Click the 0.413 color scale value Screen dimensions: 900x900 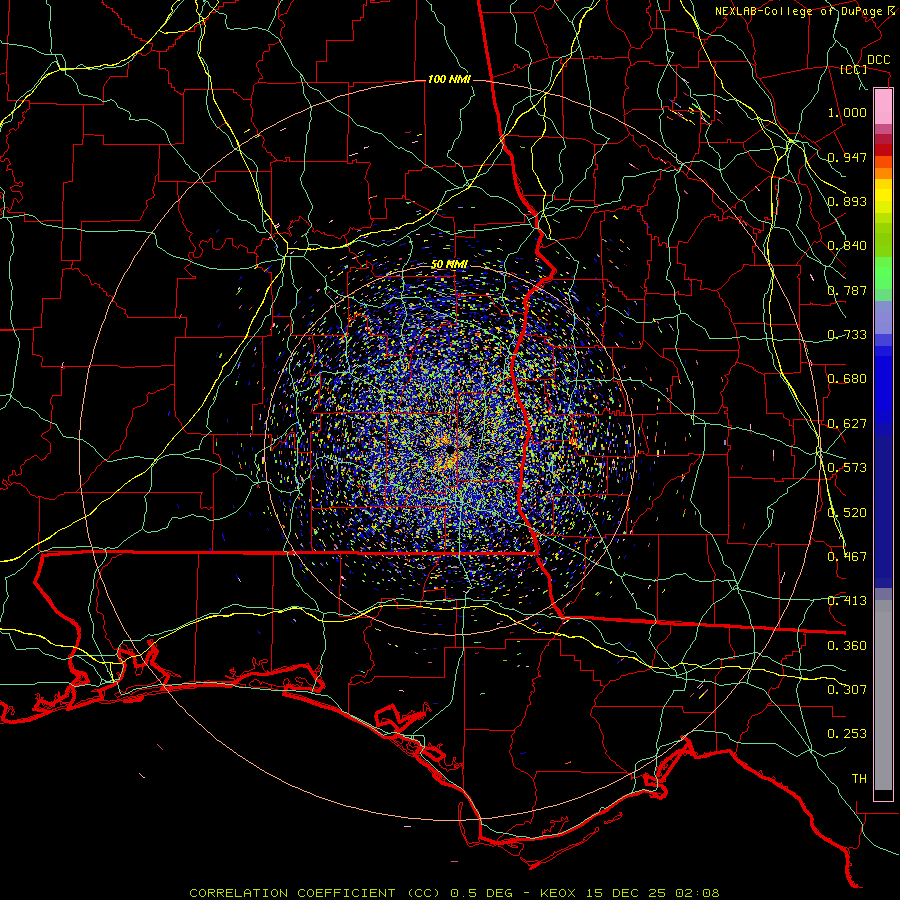[x=847, y=601]
